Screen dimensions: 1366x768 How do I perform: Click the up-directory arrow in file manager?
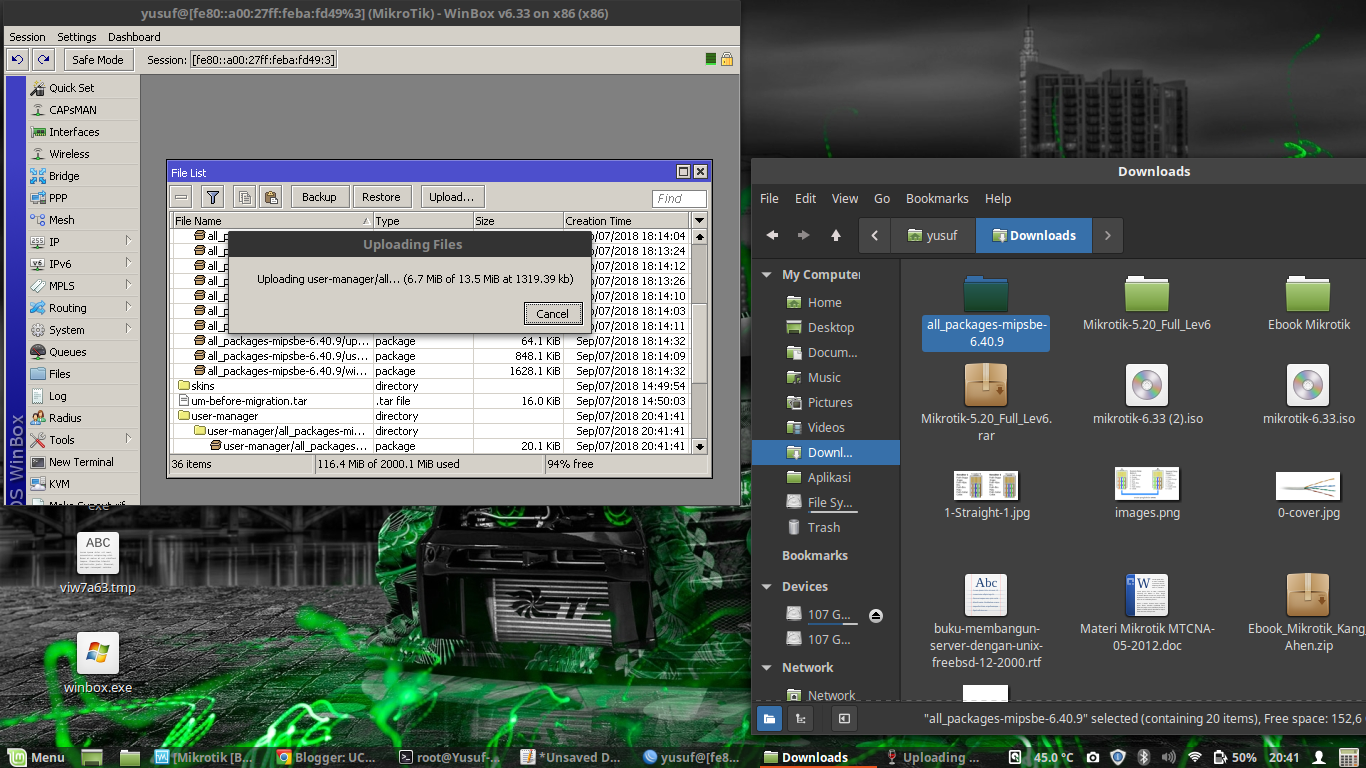pos(836,235)
